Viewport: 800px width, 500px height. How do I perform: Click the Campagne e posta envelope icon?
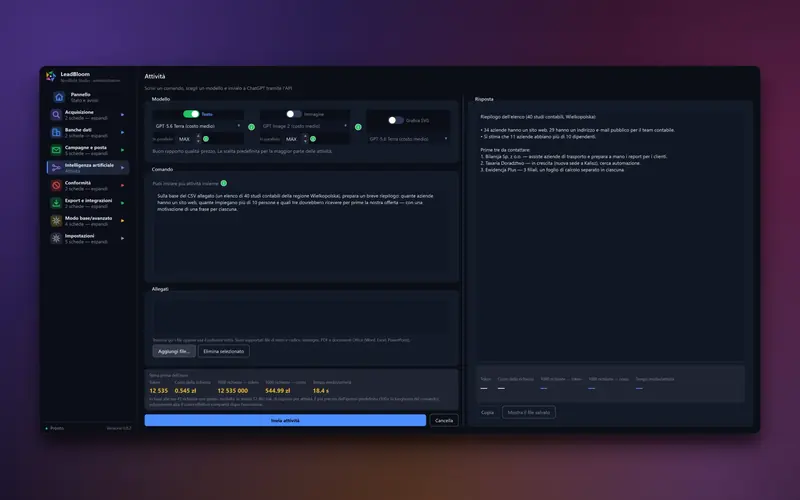tap(56, 150)
